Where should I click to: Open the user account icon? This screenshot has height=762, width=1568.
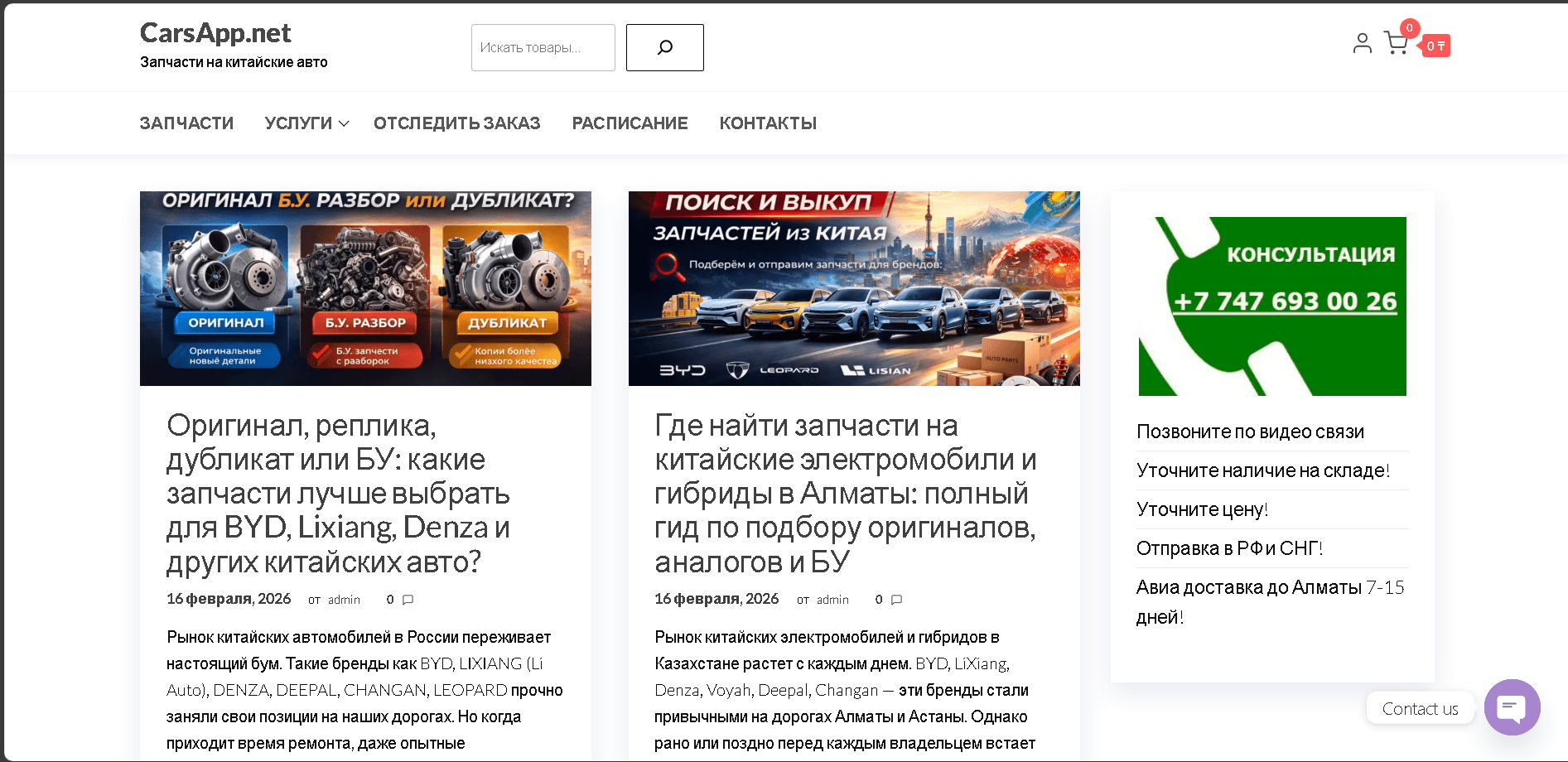pyautogui.click(x=1361, y=44)
